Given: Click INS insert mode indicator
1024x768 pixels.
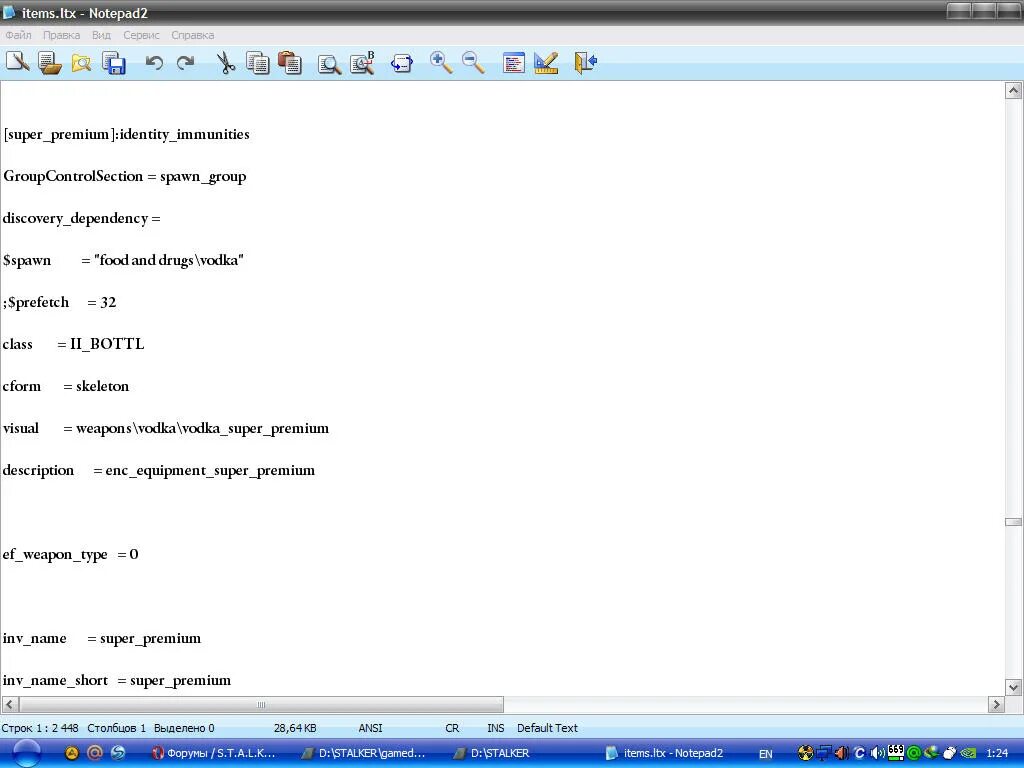Looking at the screenshot, I should 496,728.
